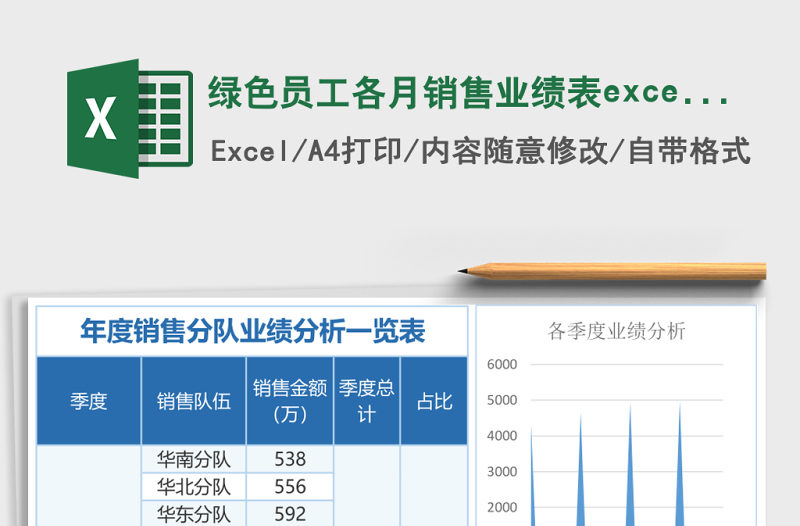
Task: Click the 季度 column header
Action: pos(88,401)
